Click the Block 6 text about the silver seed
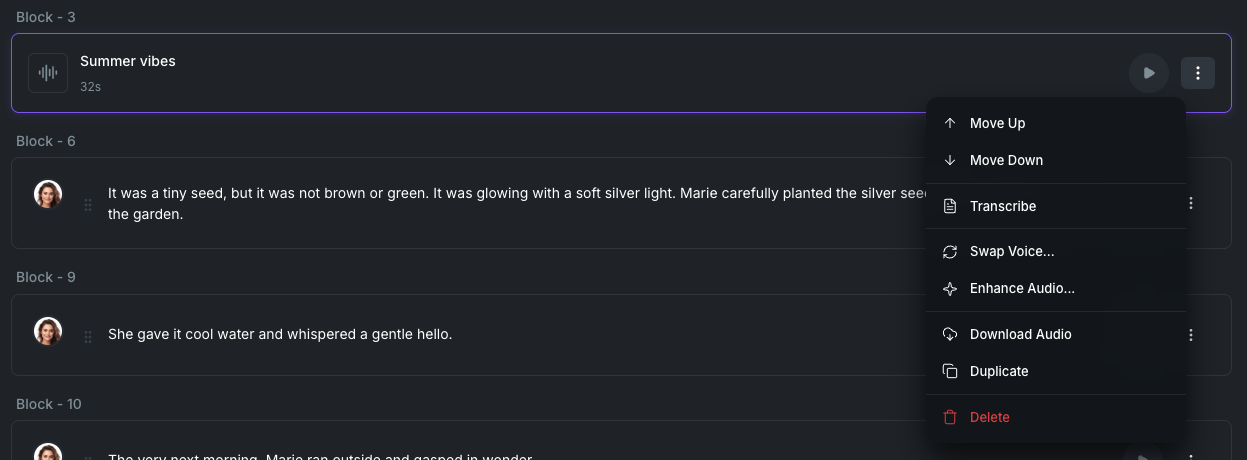 click(x=500, y=193)
